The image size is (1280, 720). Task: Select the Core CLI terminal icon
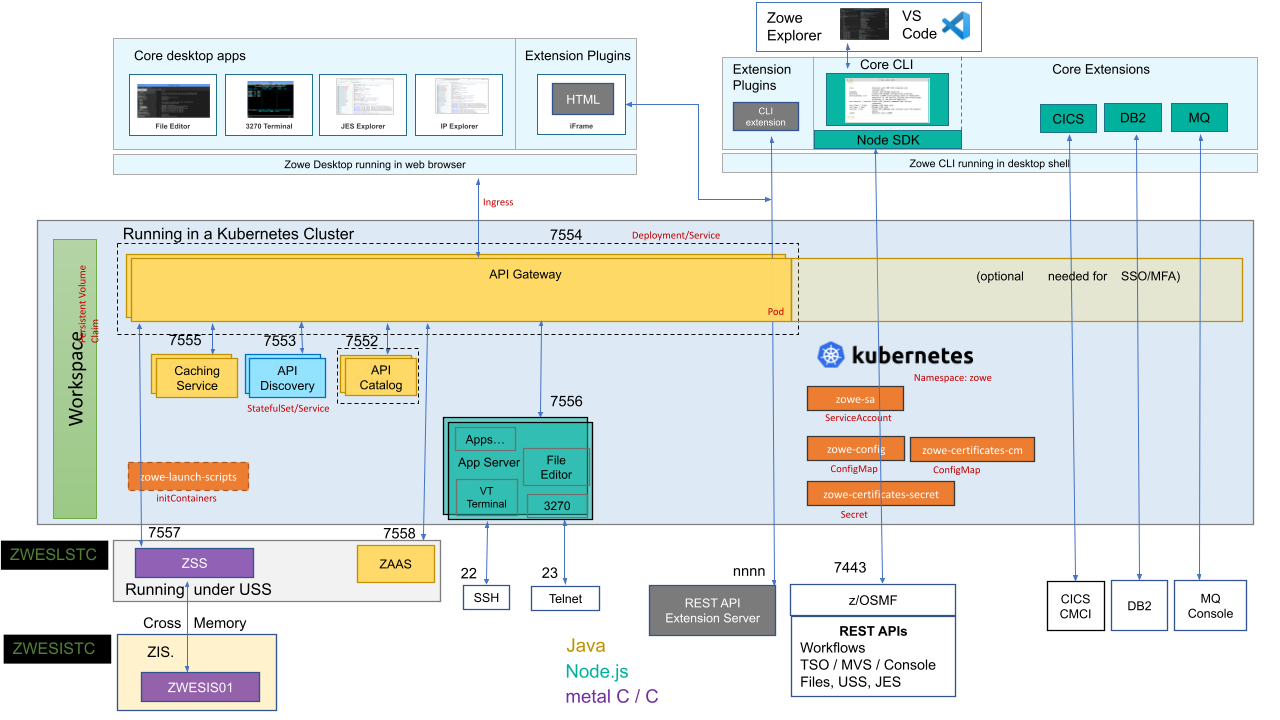pos(887,100)
